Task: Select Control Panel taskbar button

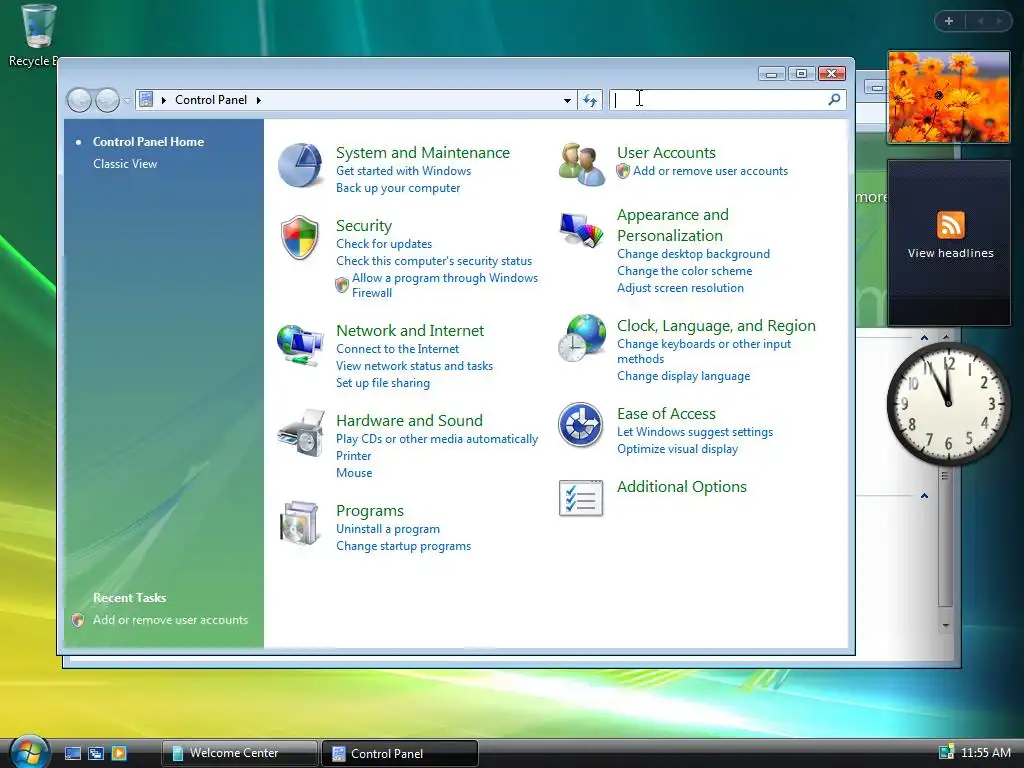Action: pyautogui.click(x=400, y=753)
